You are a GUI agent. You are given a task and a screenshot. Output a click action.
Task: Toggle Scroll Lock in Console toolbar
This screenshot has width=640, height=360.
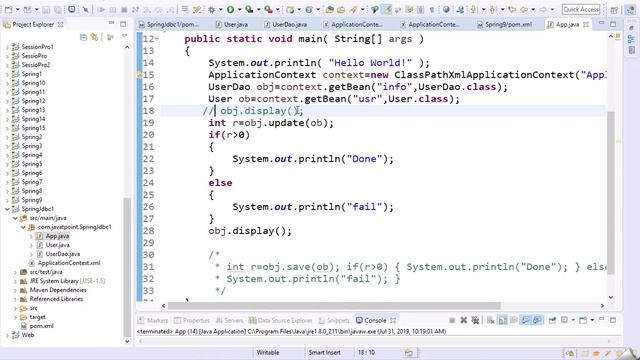(x=502, y=320)
